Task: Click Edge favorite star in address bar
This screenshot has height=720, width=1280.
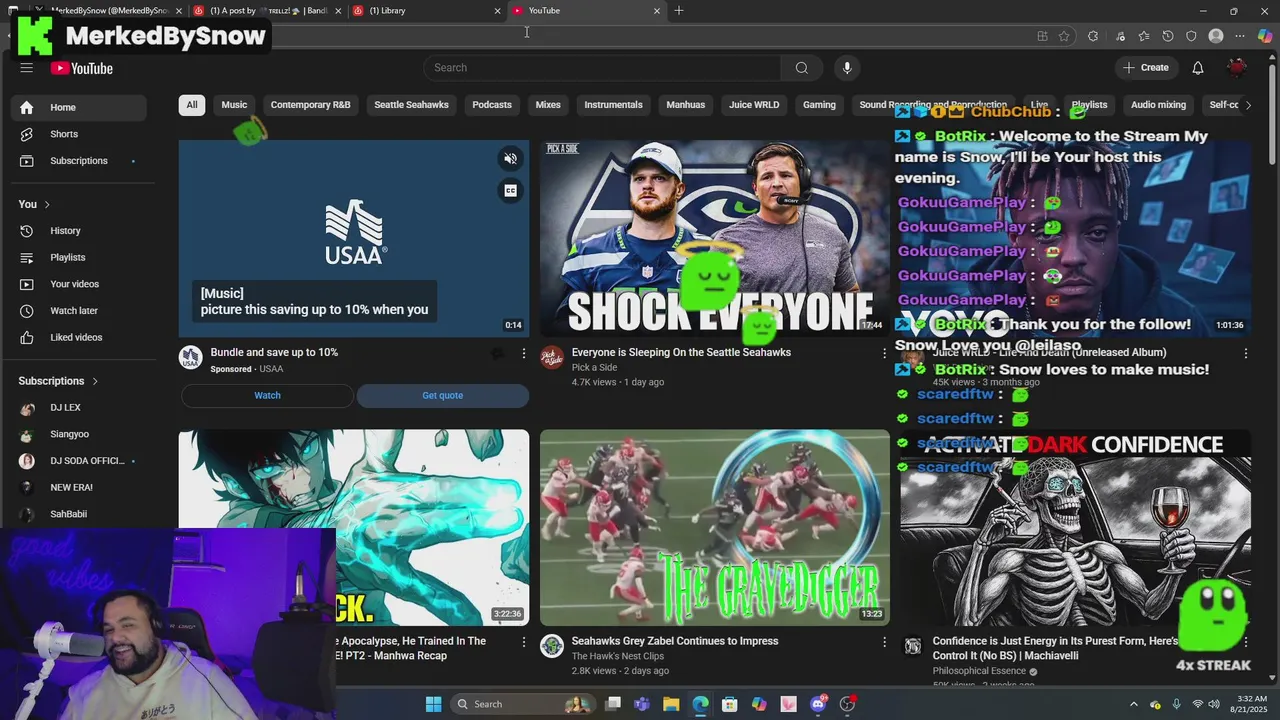Action: coord(1064,36)
